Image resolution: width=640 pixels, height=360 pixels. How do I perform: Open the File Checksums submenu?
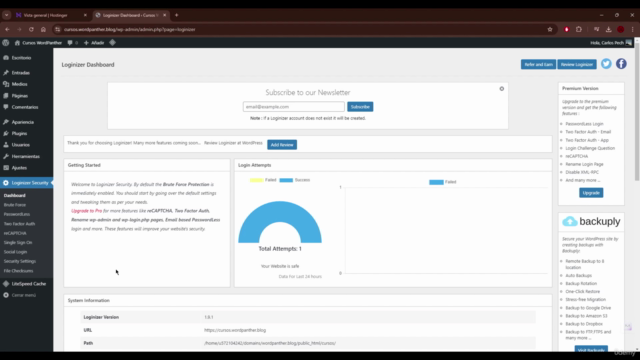tap(18, 271)
